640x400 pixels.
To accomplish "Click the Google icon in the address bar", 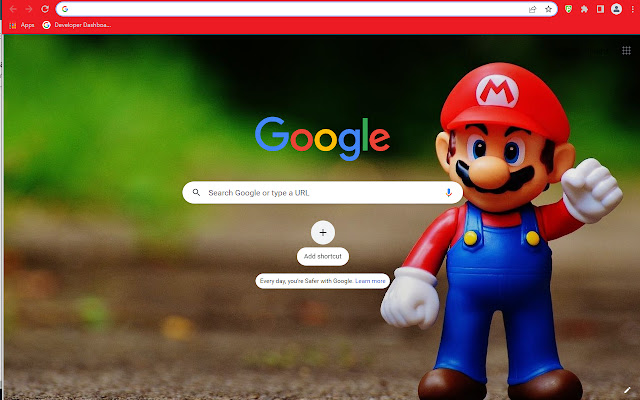I will pos(65,9).
